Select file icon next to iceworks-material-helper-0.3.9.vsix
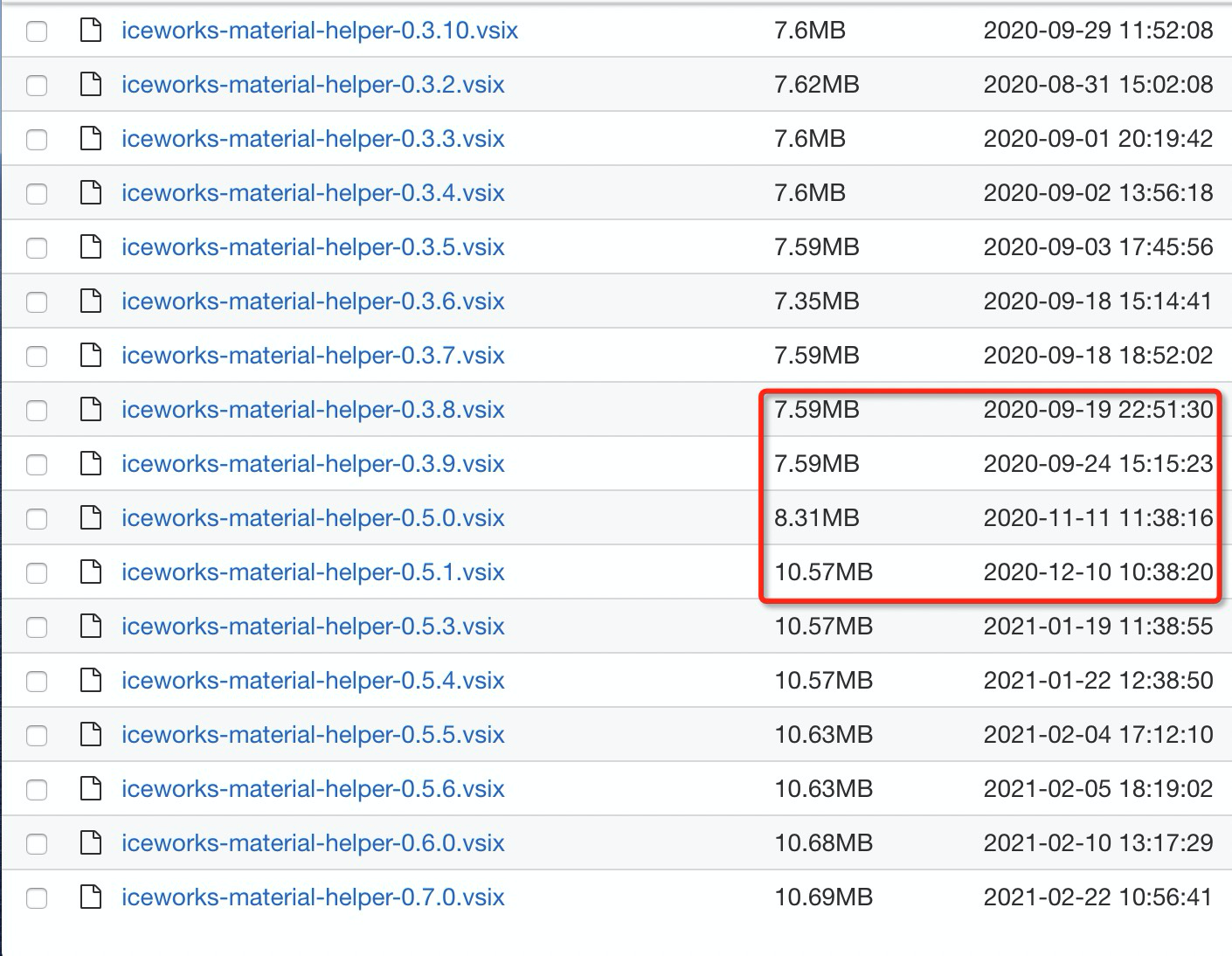This screenshot has width=1232, height=956. (91, 464)
